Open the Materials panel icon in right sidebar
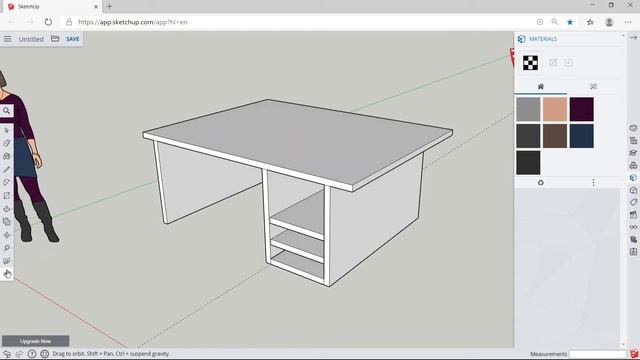The image size is (640, 360). coord(633,178)
